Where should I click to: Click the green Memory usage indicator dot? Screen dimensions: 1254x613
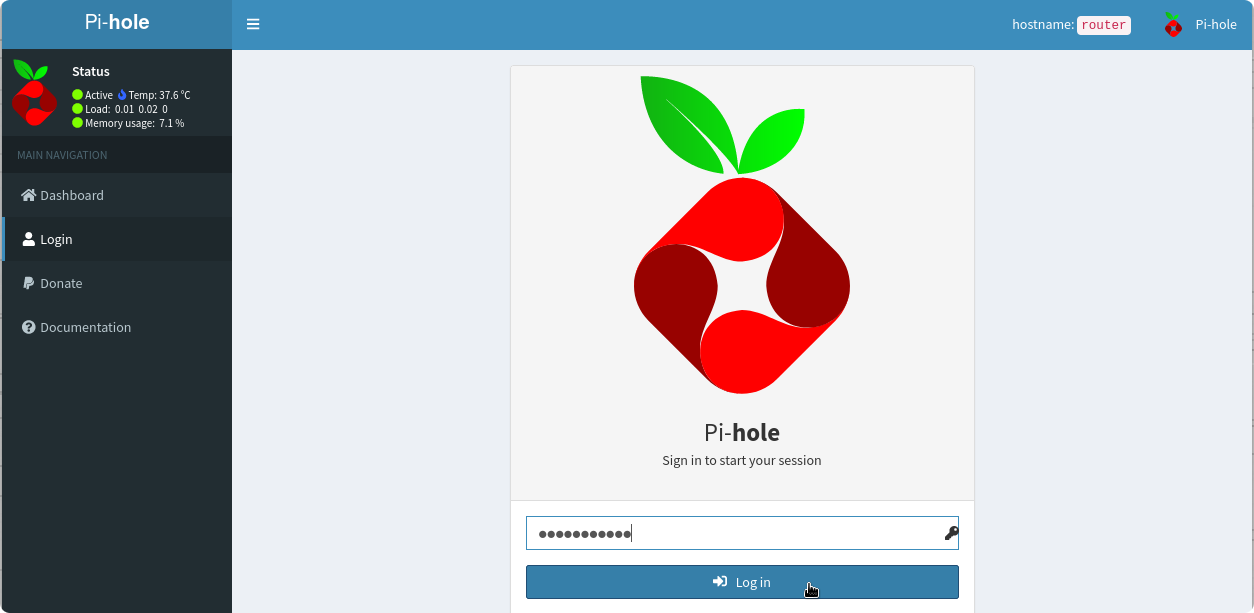point(77,123)
